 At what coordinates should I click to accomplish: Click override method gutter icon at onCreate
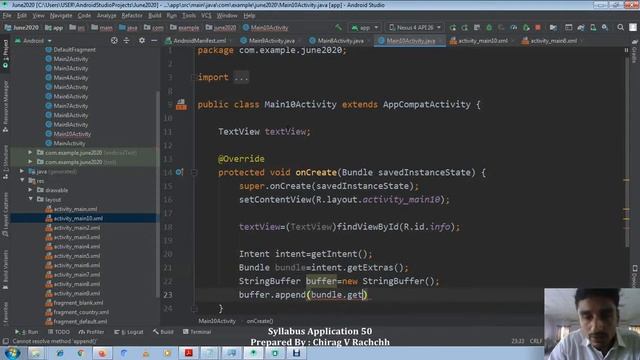click(x=179, y=172)
